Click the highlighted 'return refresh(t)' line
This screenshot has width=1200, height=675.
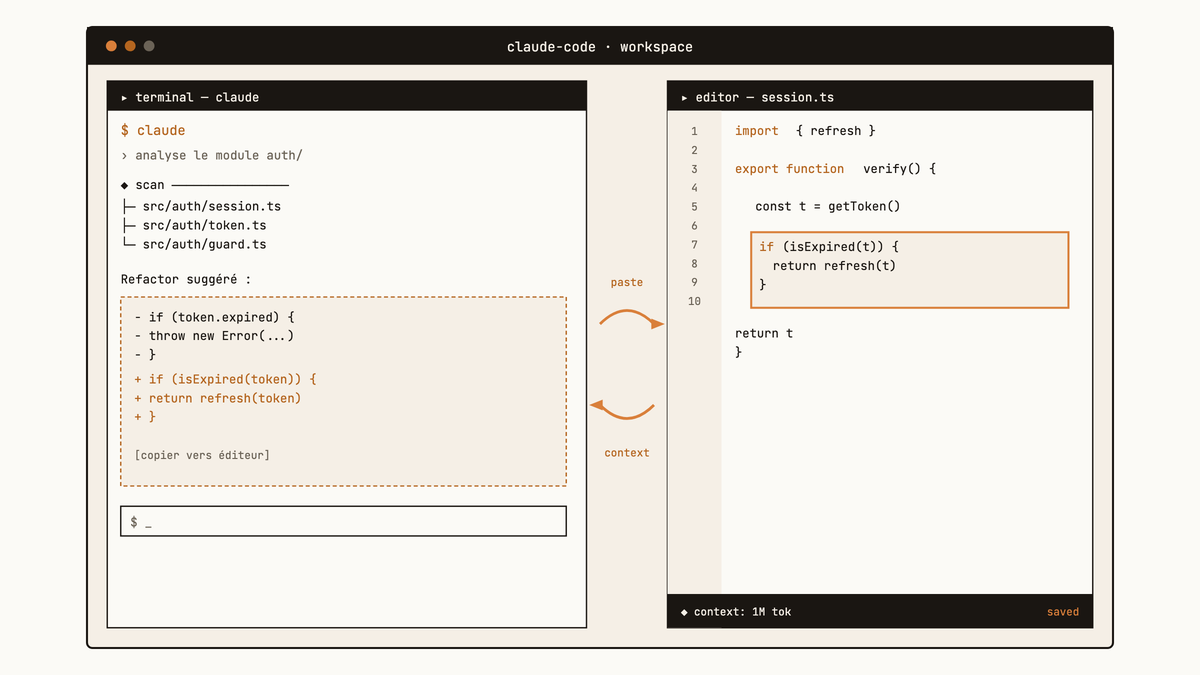point(834,265)
